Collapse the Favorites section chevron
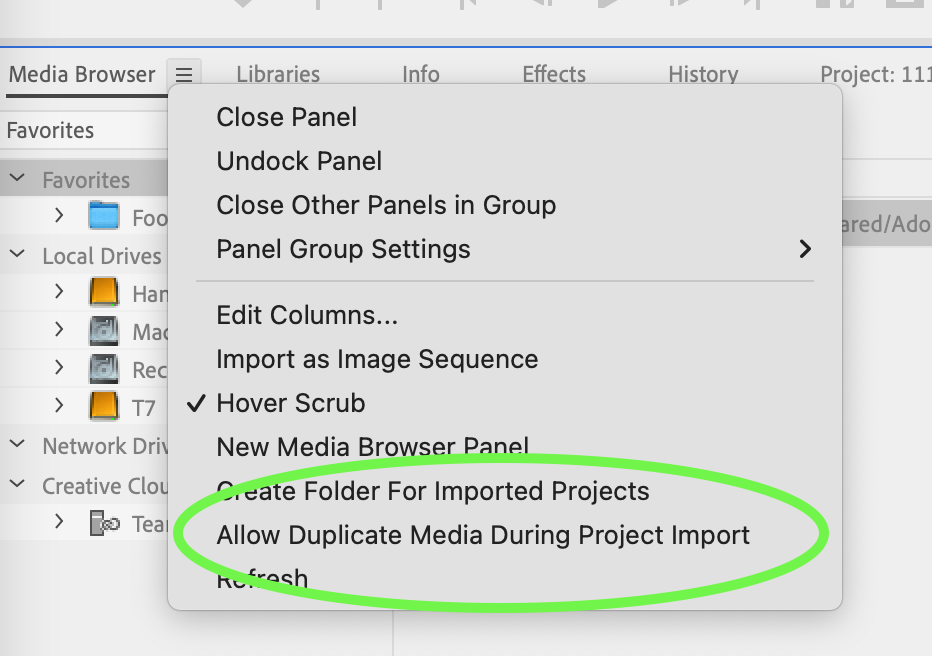Screen dimensions: 932x656 pyautogui.click(x=16, y=178)
